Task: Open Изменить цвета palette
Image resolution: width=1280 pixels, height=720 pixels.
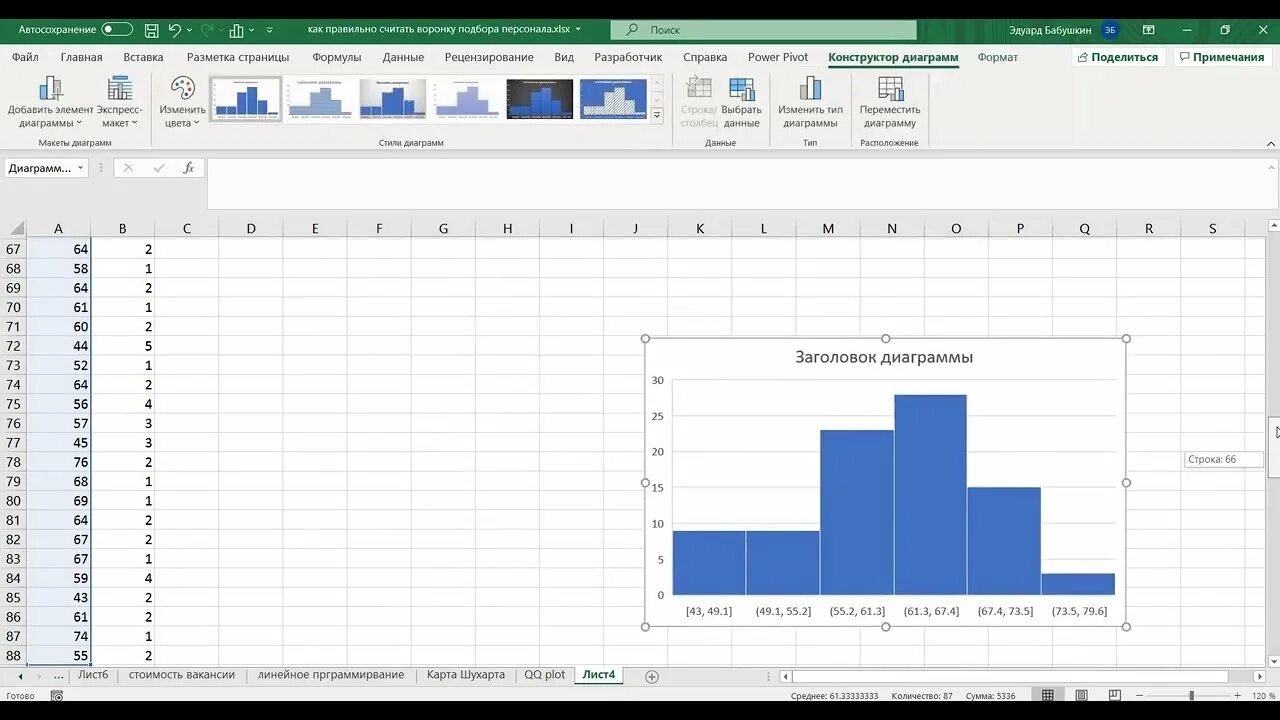Action: (x=182, y=102)
